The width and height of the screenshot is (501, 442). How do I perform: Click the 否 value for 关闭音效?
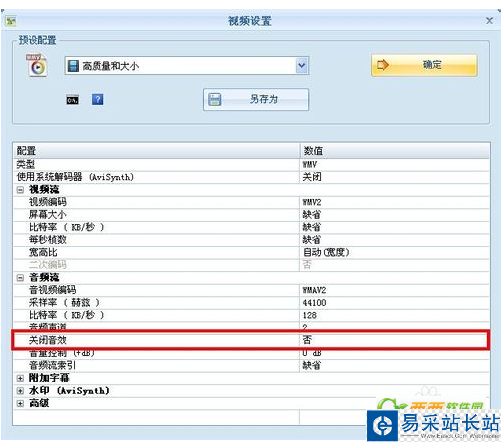click(307, 340)
